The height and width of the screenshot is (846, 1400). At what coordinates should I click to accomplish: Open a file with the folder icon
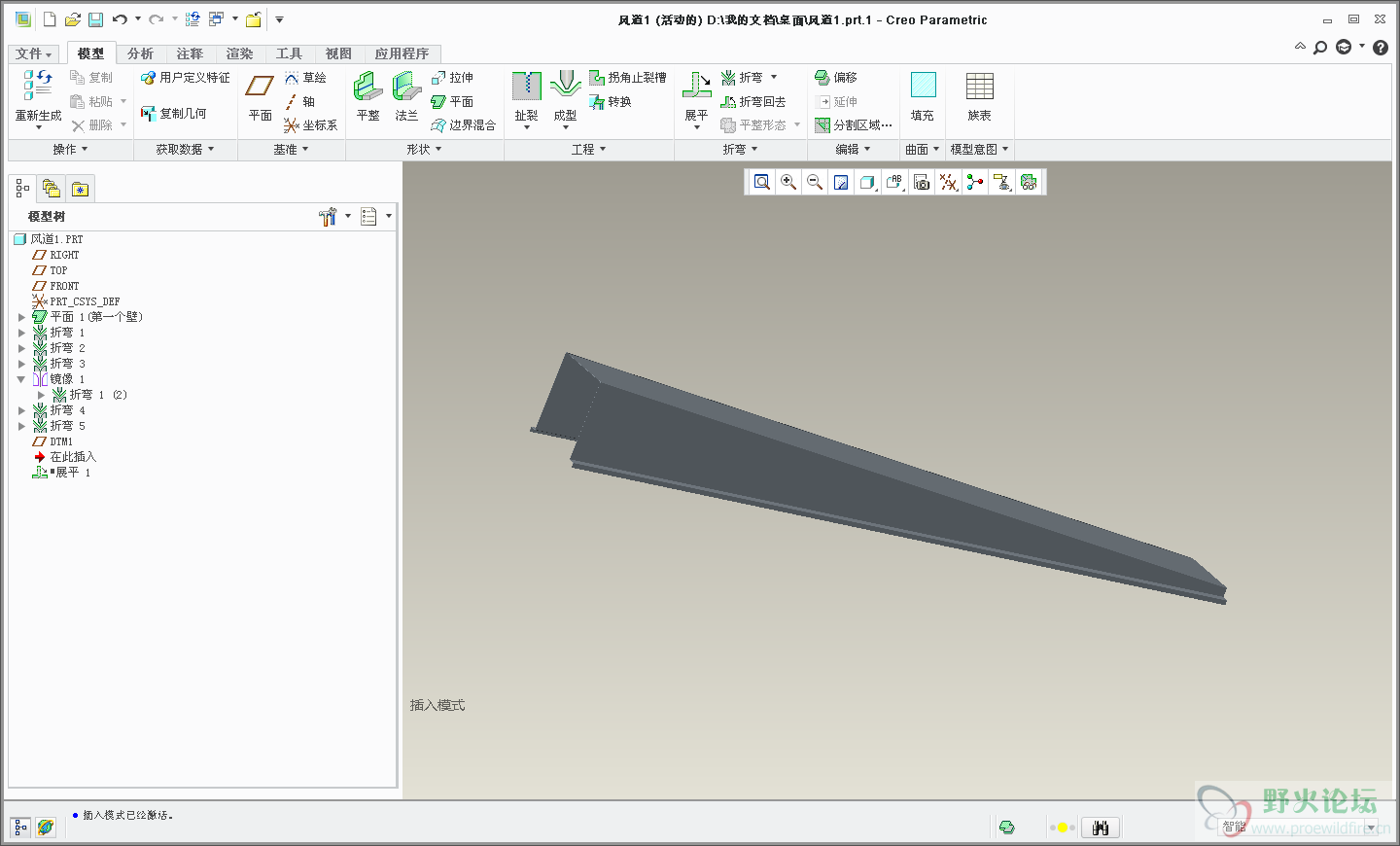pyautogui.click(x=72, y=19)
